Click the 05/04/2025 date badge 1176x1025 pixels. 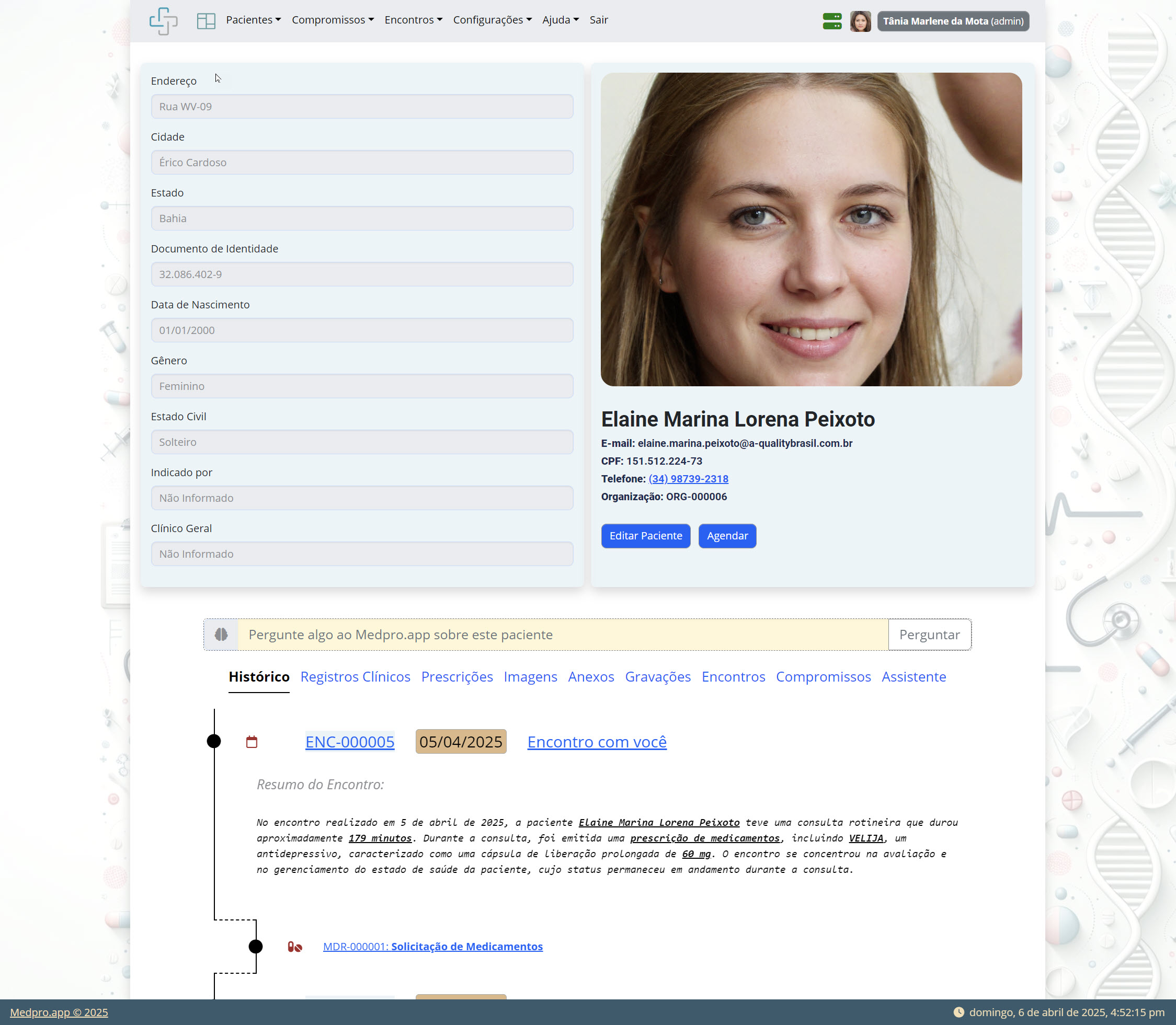click(461, 742)
